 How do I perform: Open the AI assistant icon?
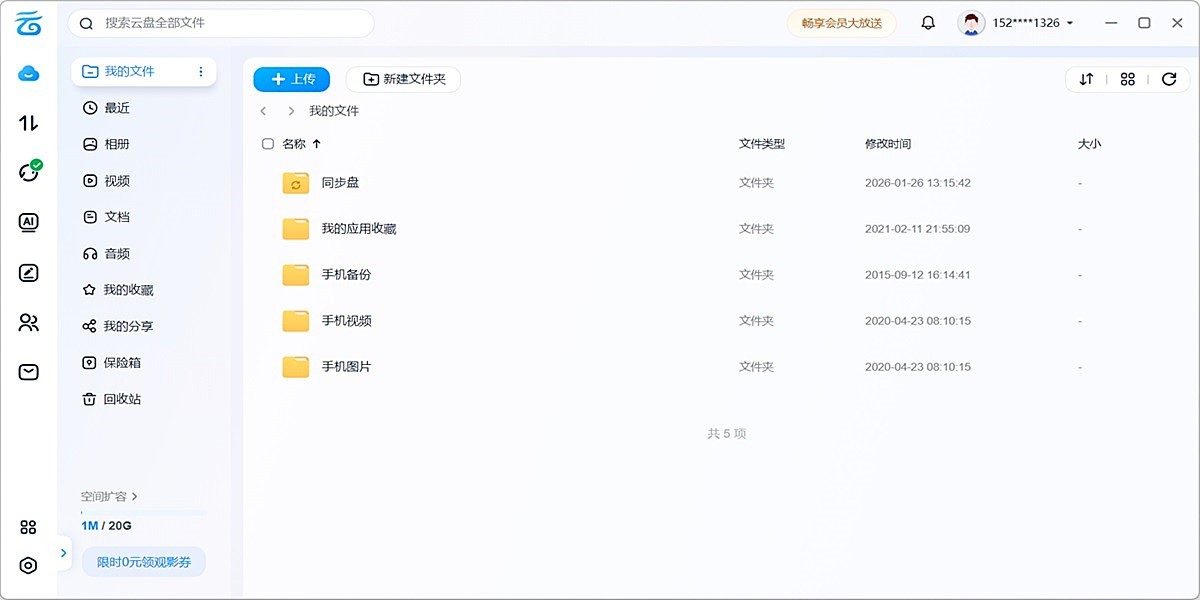[28, 222]
